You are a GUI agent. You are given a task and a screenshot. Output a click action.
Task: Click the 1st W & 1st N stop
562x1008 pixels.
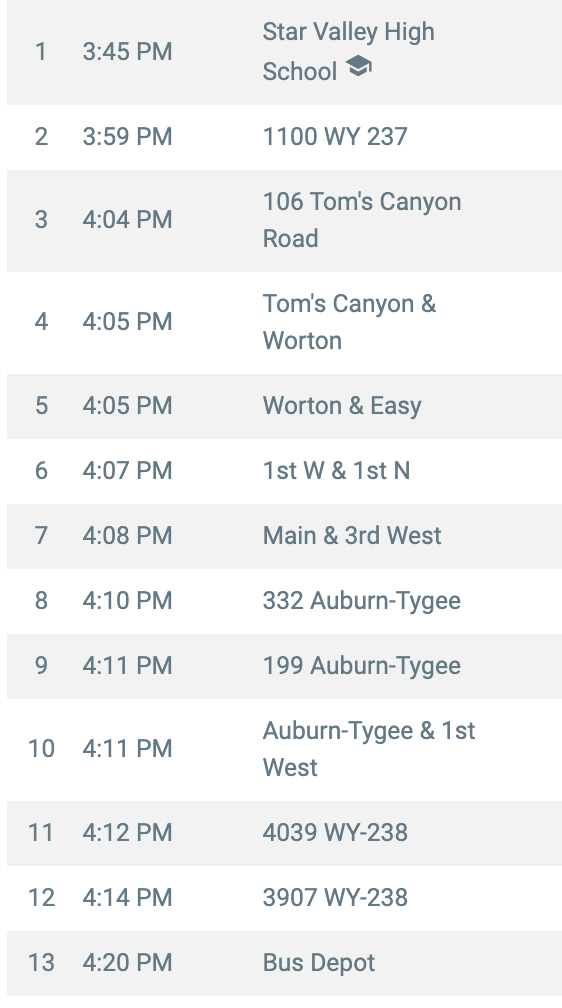point(284,471)
